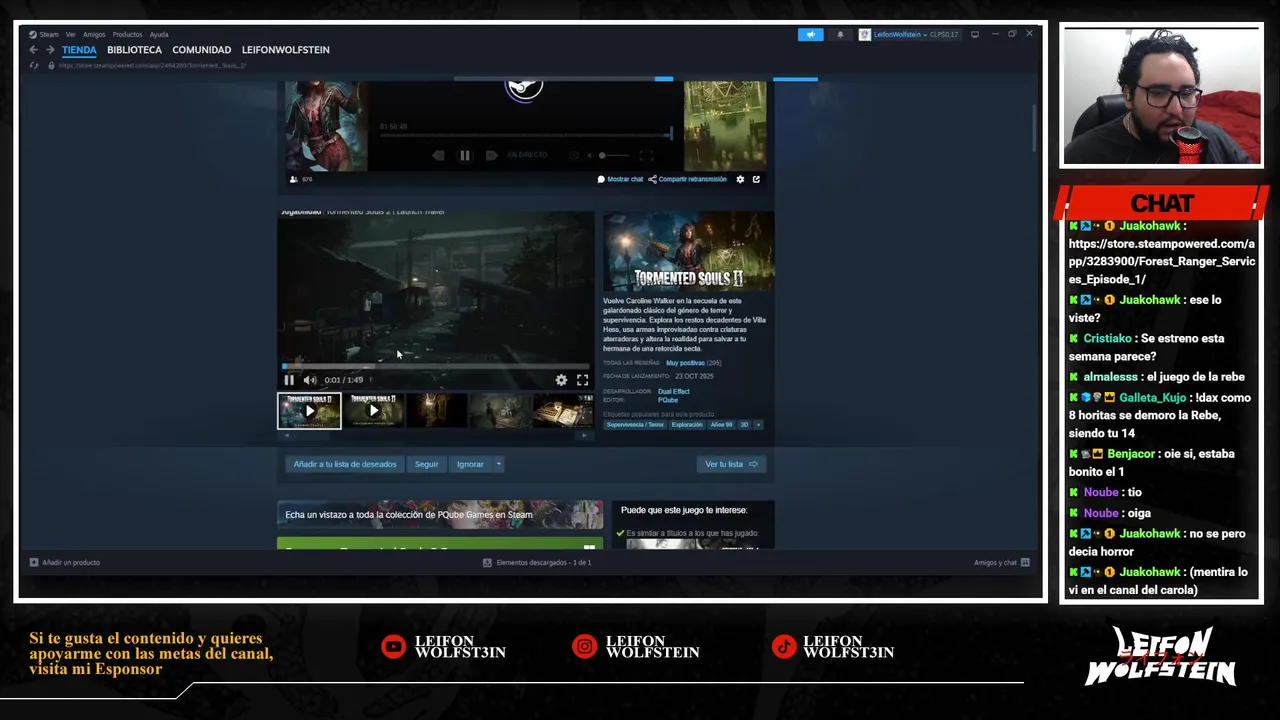
Task: Play the second trailer thumbnail
Action: pyautogui.click(x=373, y=411)
